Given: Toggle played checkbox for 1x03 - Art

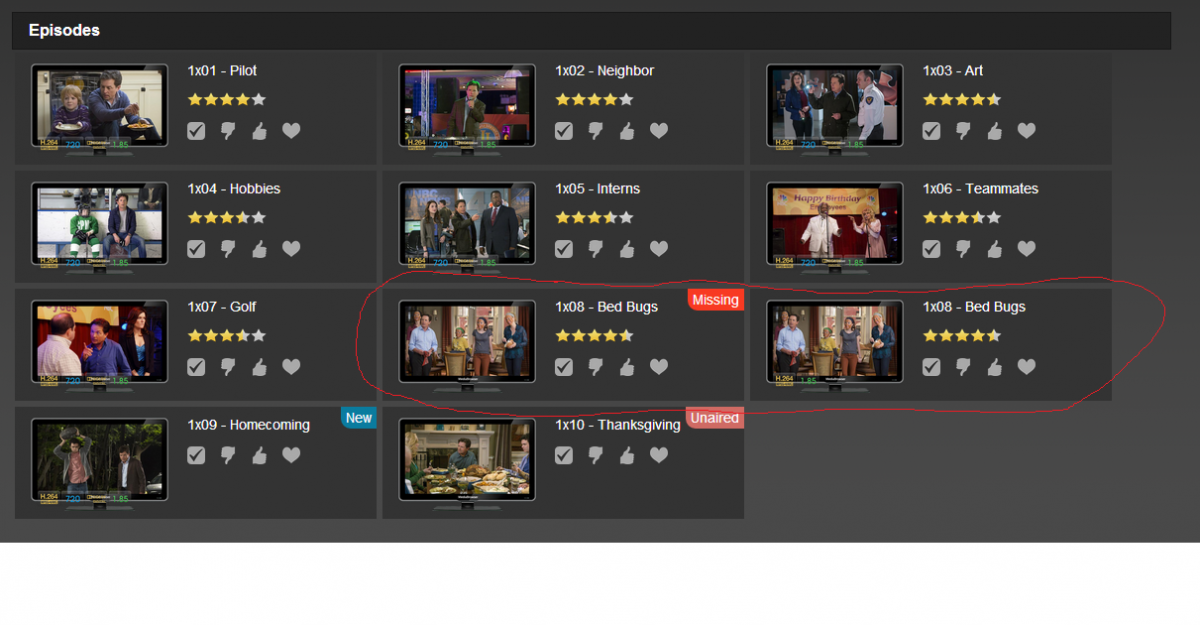Looking at the screenshot, I should click(931, 131).
